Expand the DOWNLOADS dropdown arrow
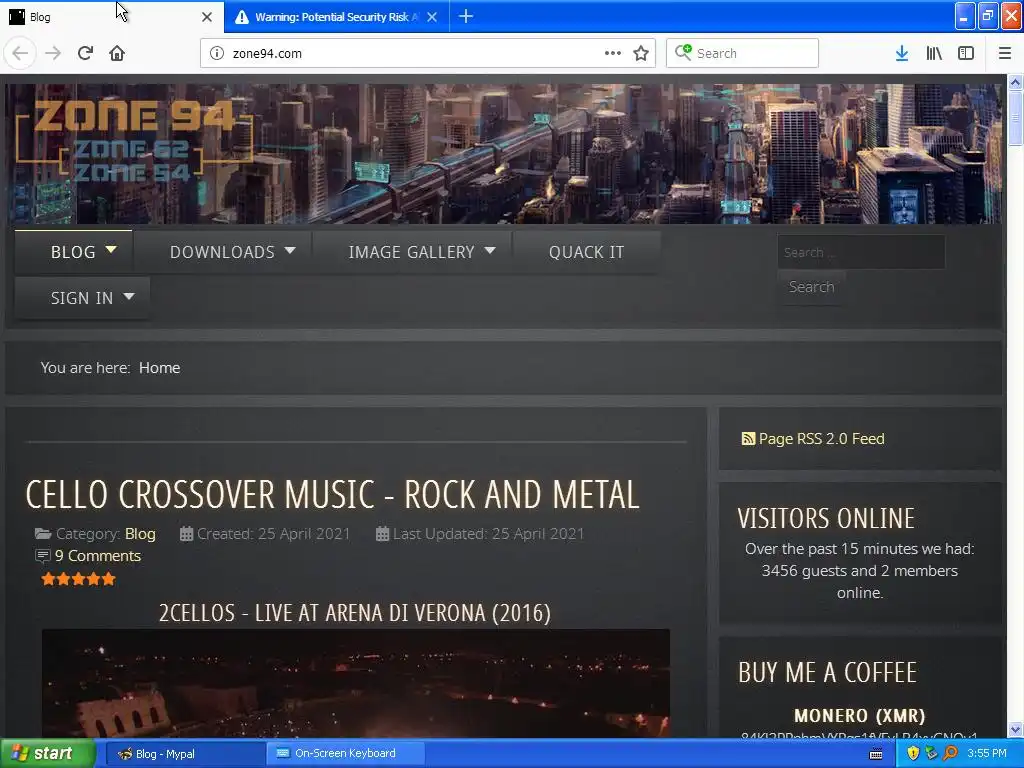 coord(290,250)
